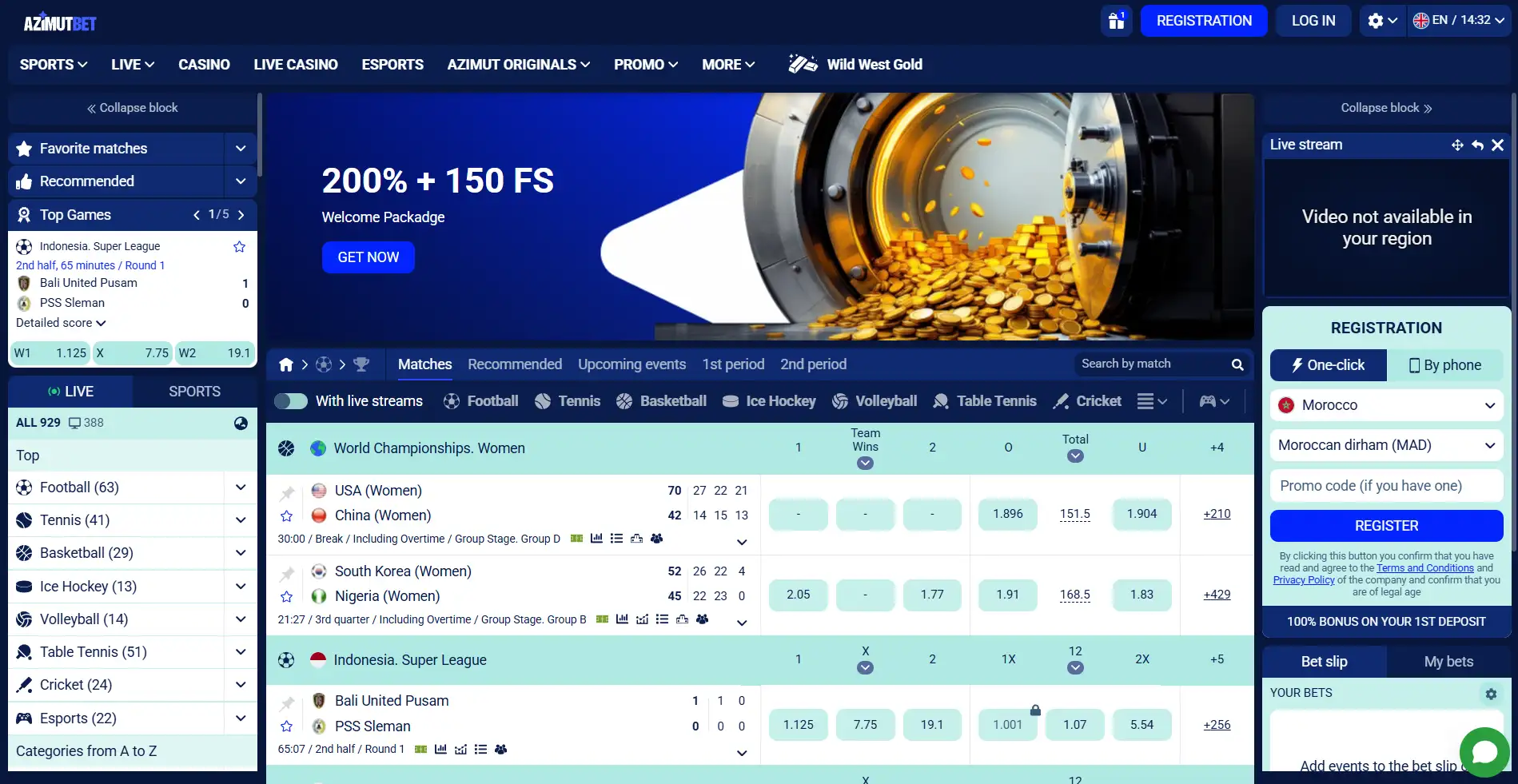Filter matches by Ice Hockey
Viewport: 1518px width, 784px height.
point(769,401)
